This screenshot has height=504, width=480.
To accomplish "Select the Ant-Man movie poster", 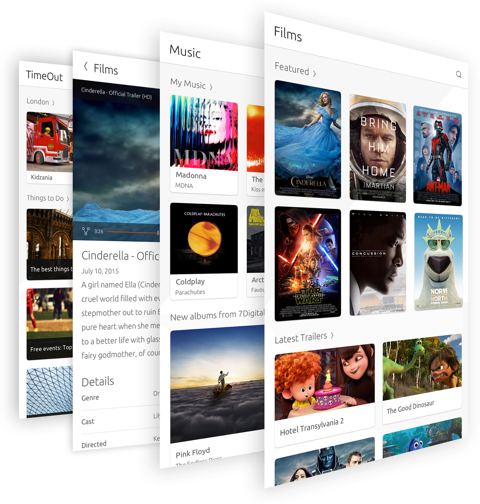I will point(437,155).
